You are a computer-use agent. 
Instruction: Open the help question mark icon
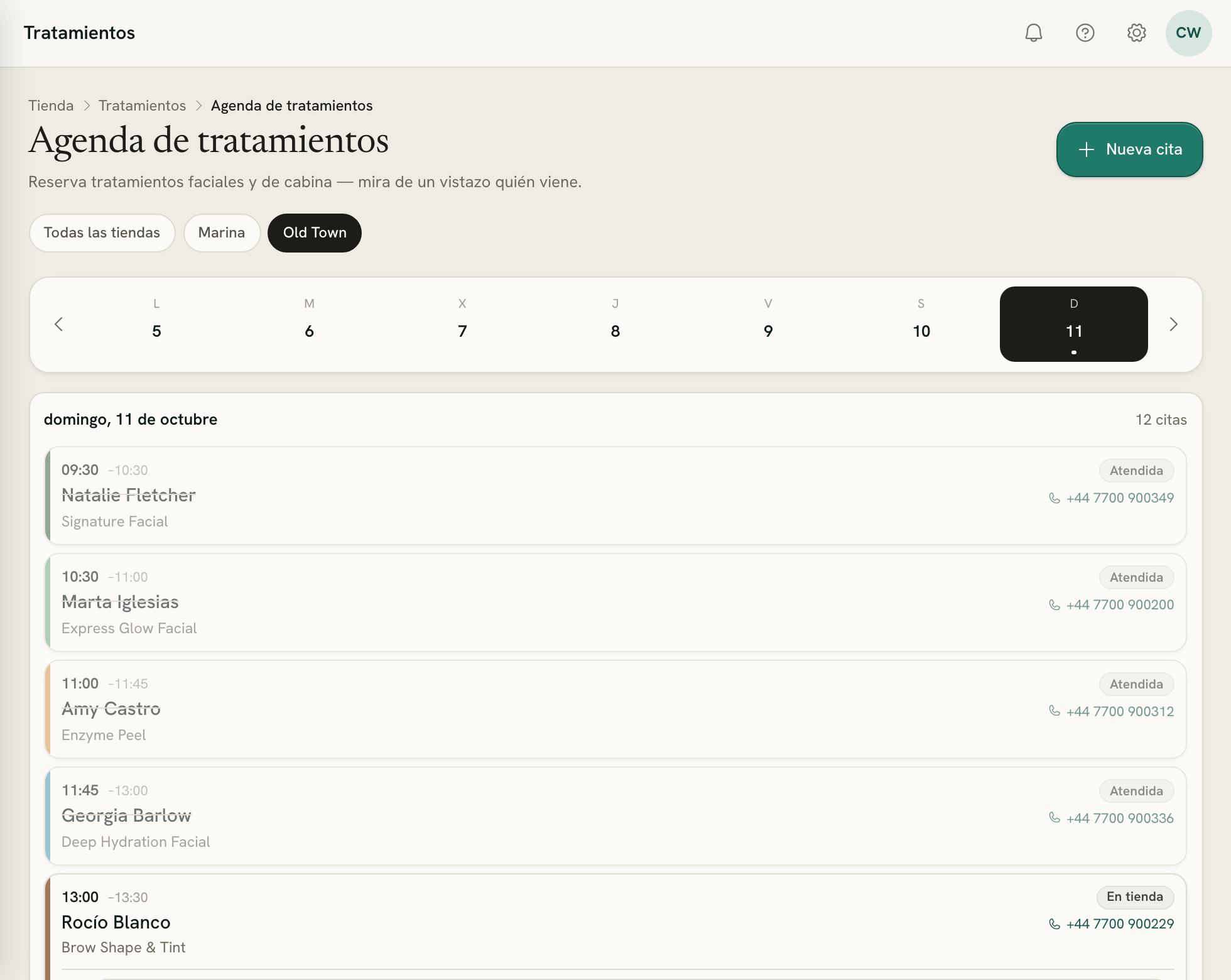[1085, 33]
